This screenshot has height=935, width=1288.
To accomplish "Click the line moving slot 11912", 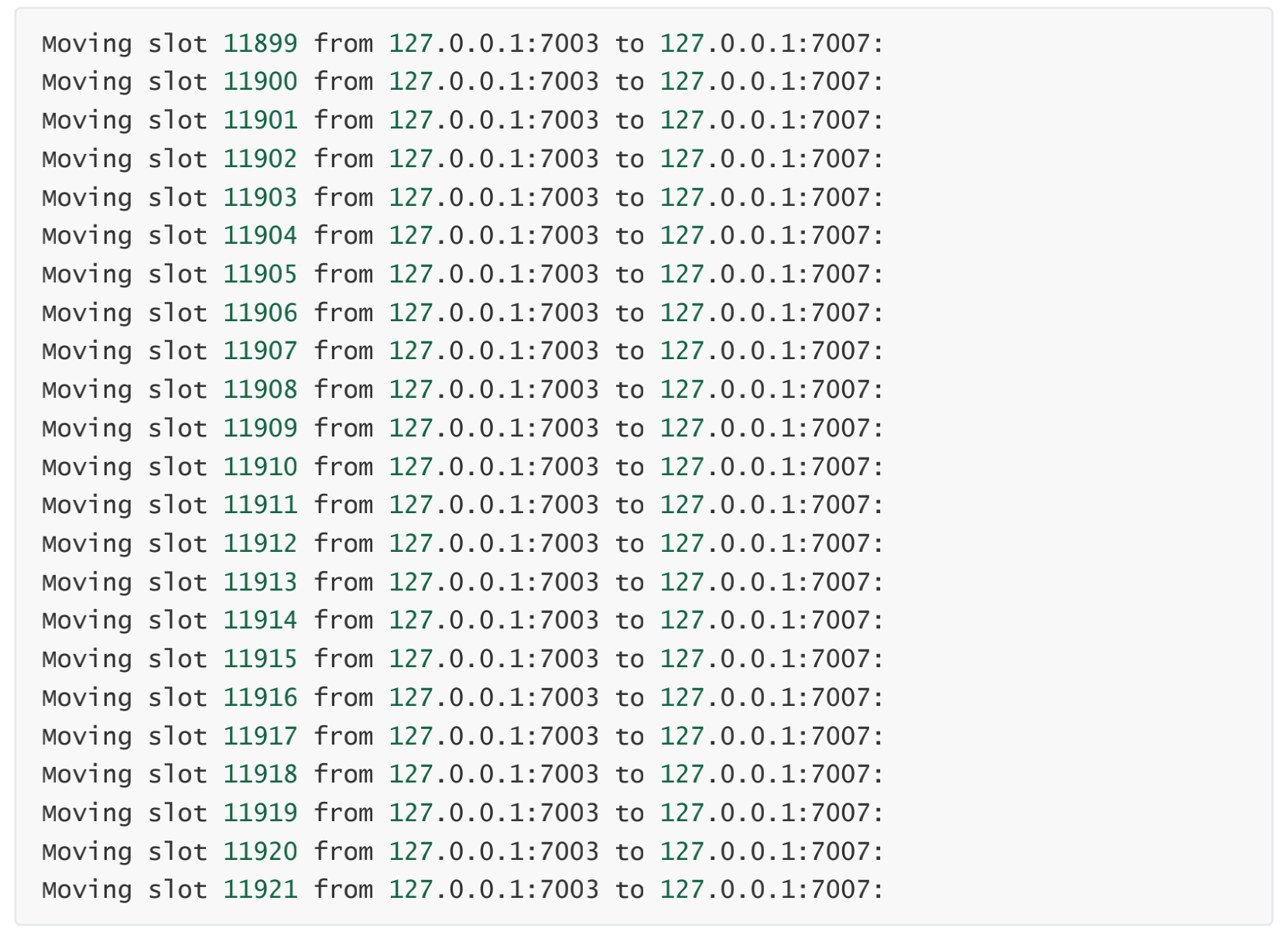I will tap(463, 544).
